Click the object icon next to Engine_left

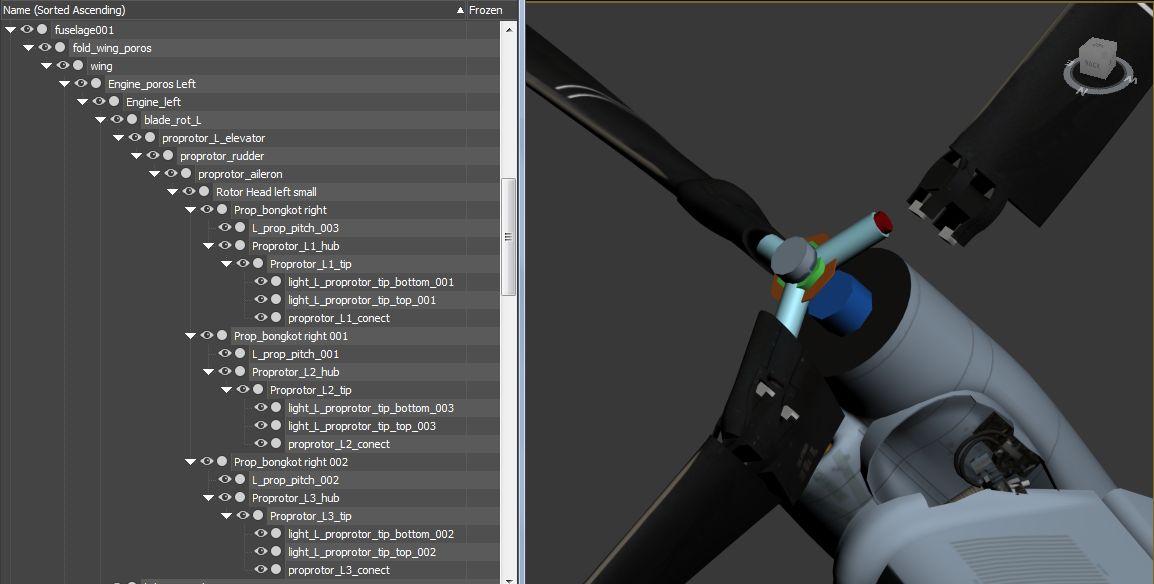[114, 102]
